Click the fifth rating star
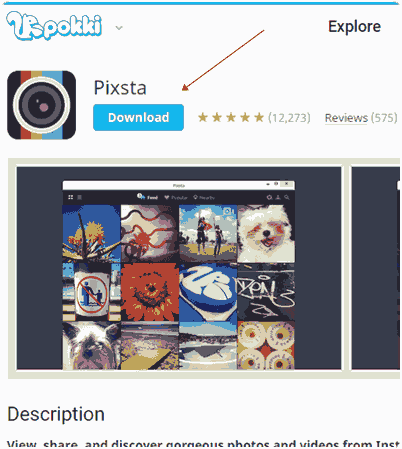The width and height of the screenshot is (402, 449). tap(259, 117)
